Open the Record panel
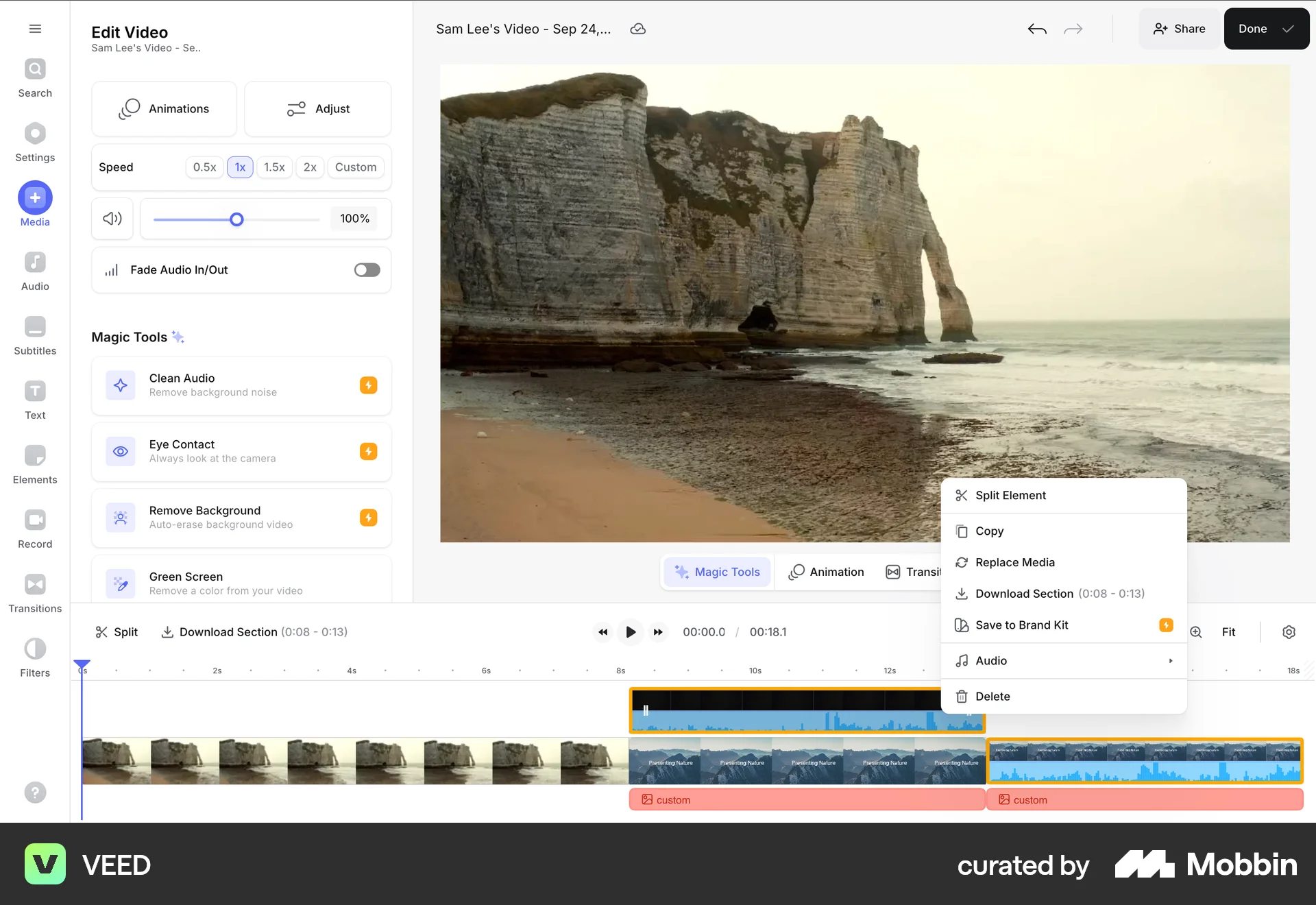This screenshot has height=905, width=1316. pyautogui.click(x=34, y=527)
